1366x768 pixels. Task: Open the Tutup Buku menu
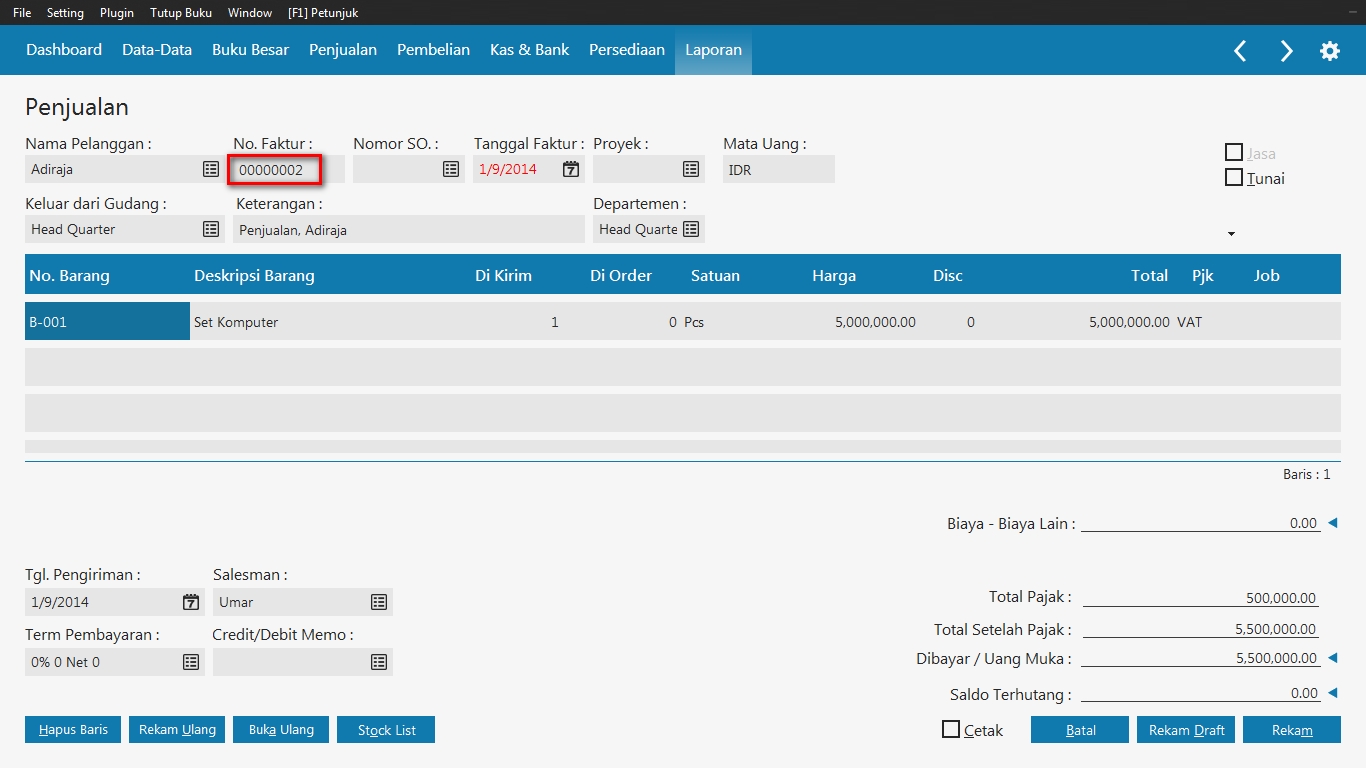(x=181, y=13)
